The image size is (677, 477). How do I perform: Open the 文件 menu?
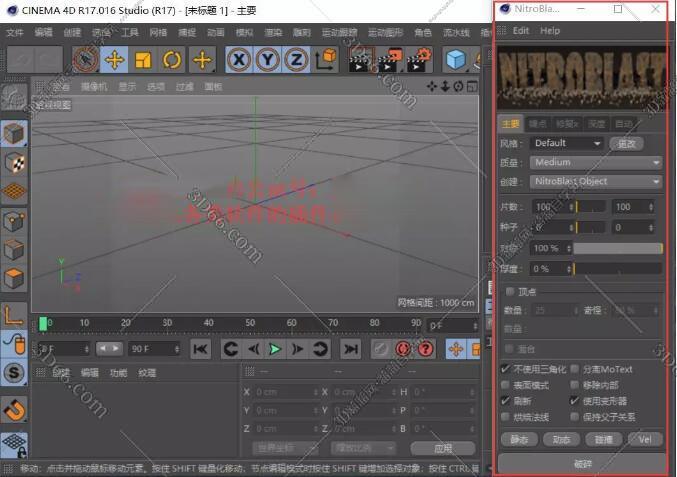coord(15,32)
